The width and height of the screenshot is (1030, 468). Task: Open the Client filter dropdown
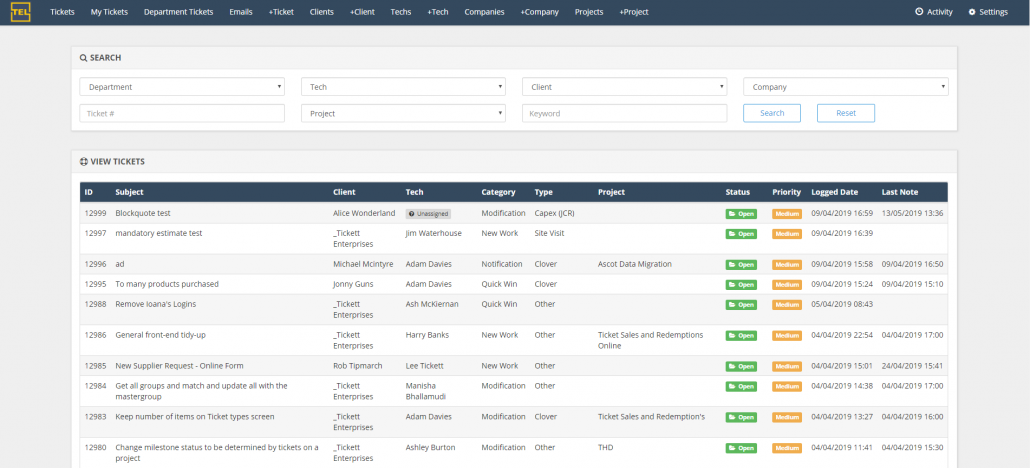[x=625, y=87]
